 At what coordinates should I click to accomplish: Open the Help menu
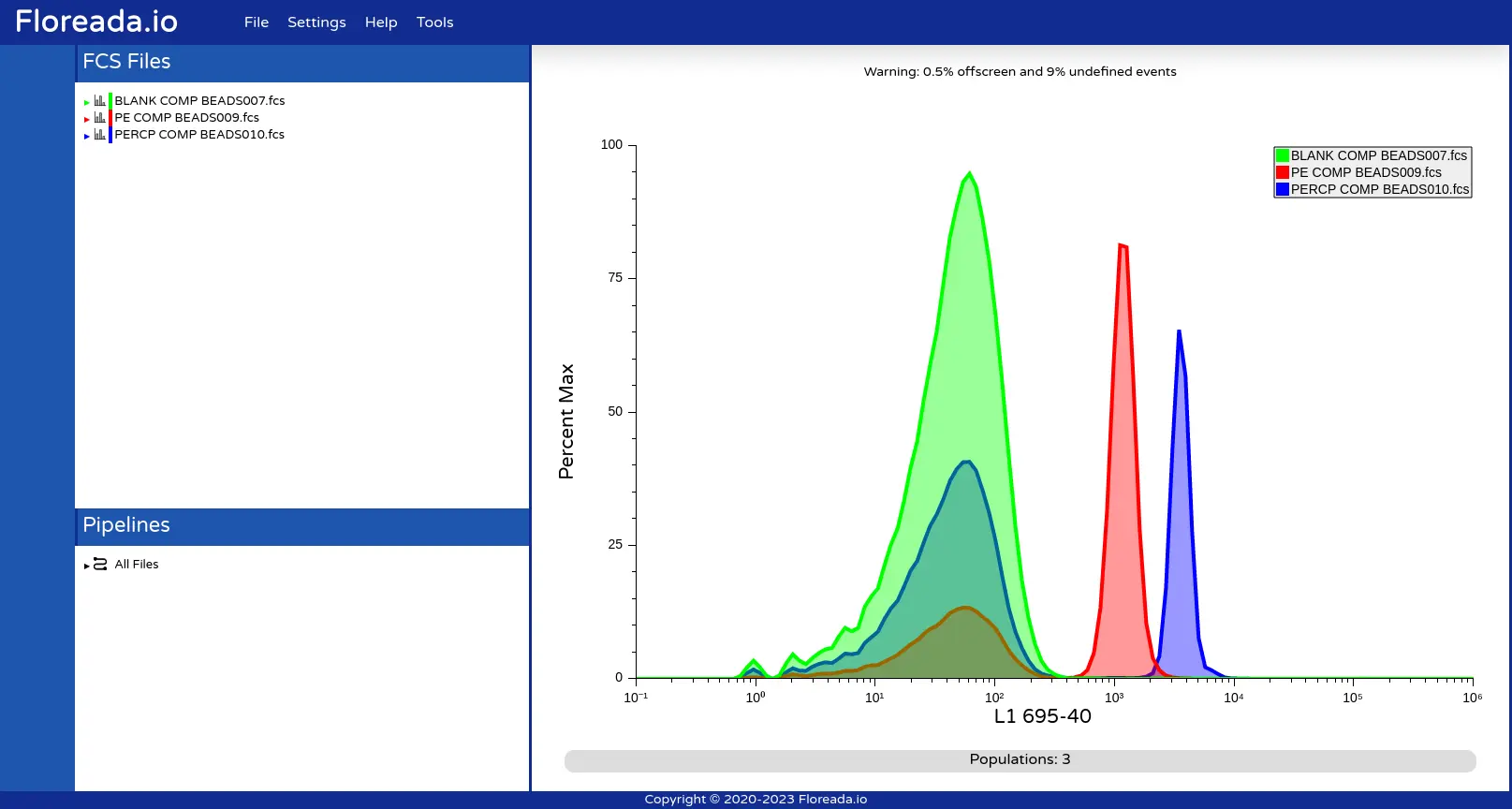pos(381,22)
